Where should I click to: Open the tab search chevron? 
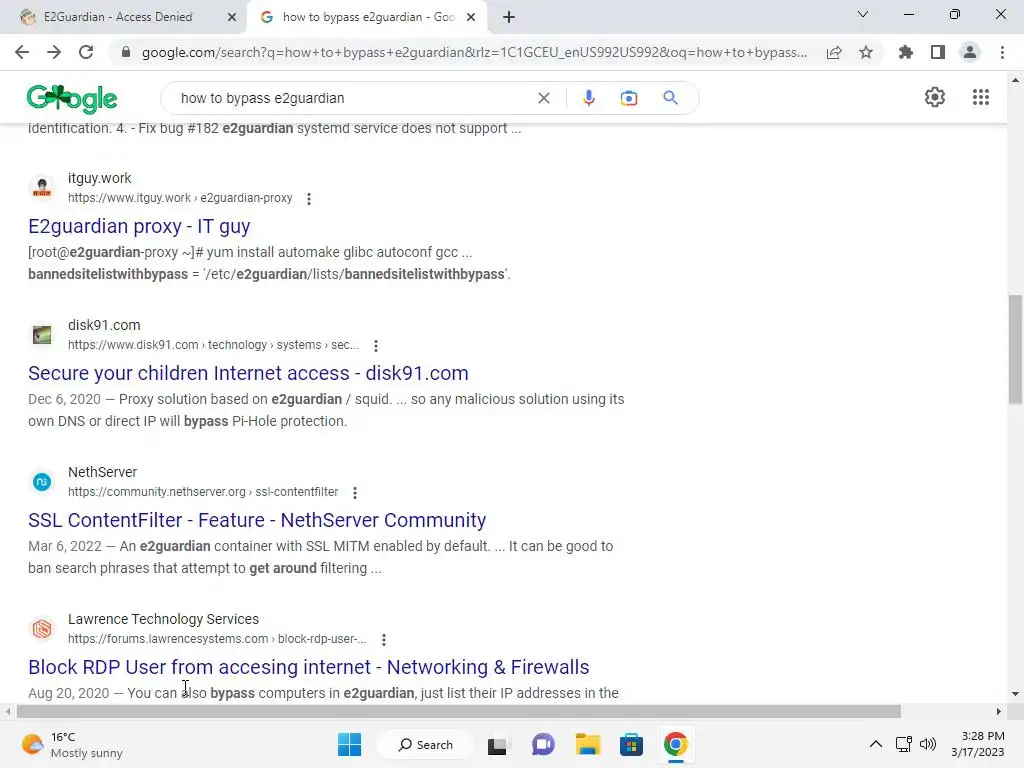click(863, 14)
